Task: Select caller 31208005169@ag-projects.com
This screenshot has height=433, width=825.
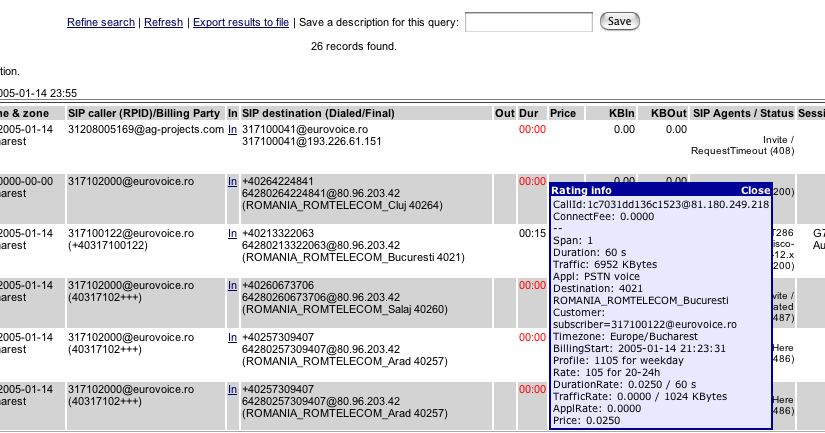Action: point(146,129)
